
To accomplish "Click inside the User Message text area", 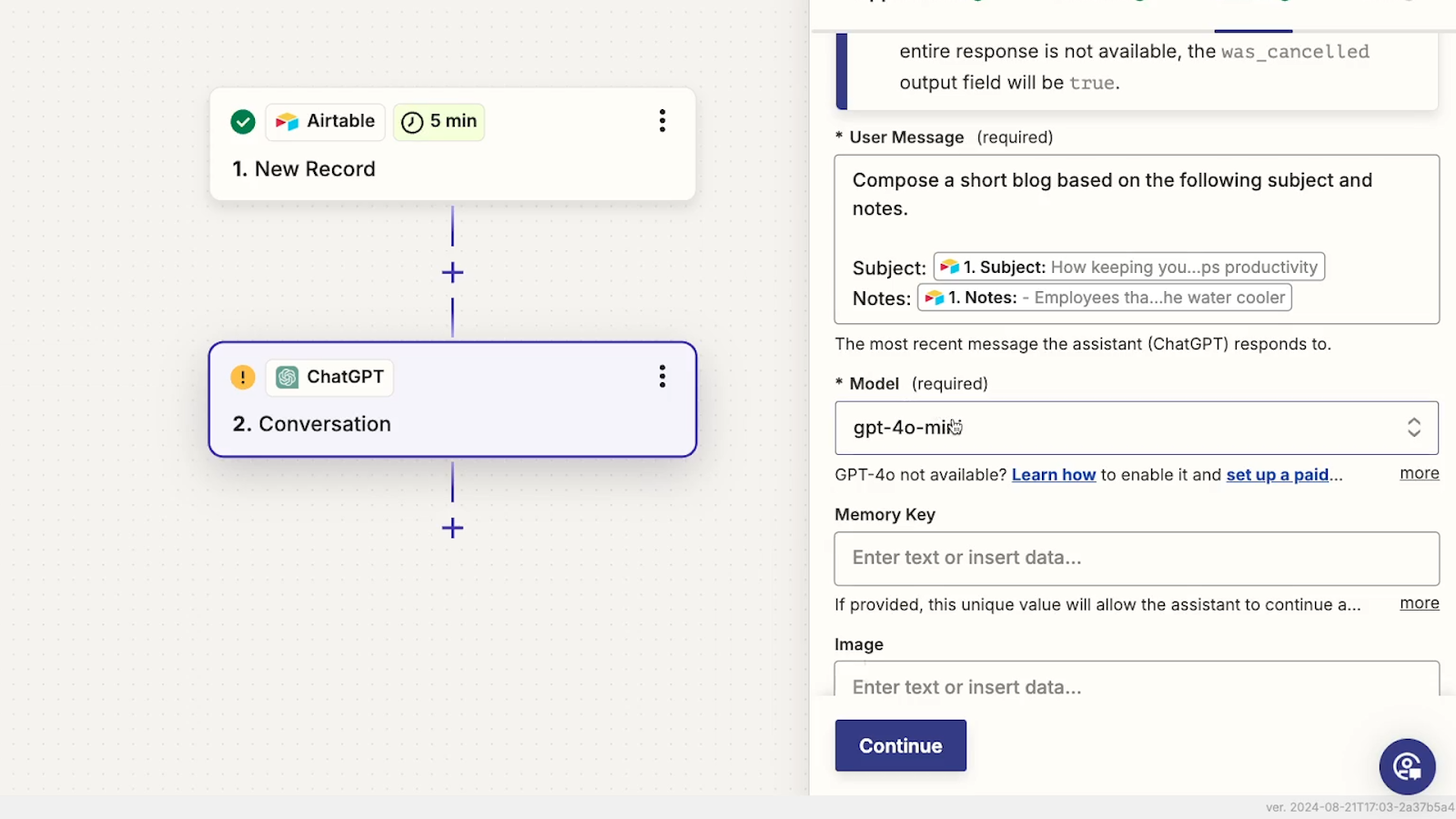I will coord(1137,239).
